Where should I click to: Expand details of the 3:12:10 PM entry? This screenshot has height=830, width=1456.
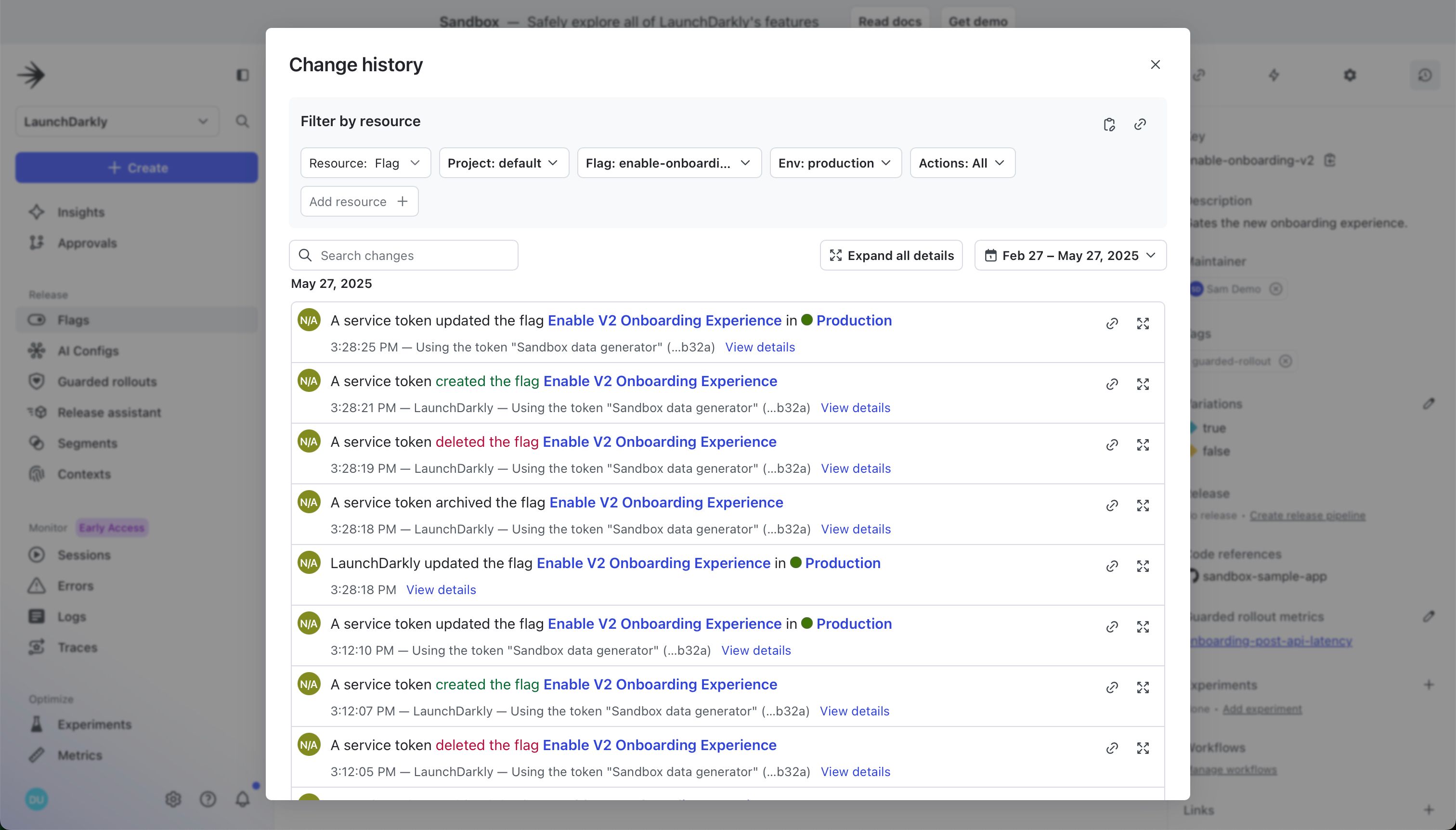click(1143, 627)
